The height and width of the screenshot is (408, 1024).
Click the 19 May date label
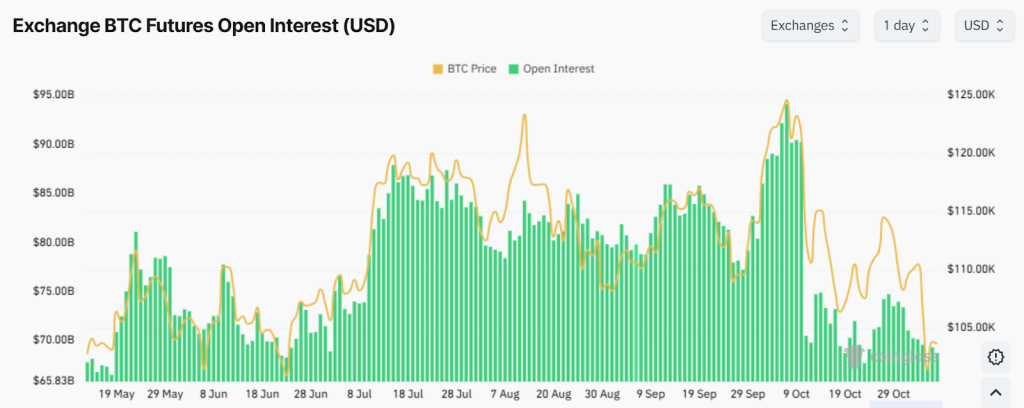point(117,394)
